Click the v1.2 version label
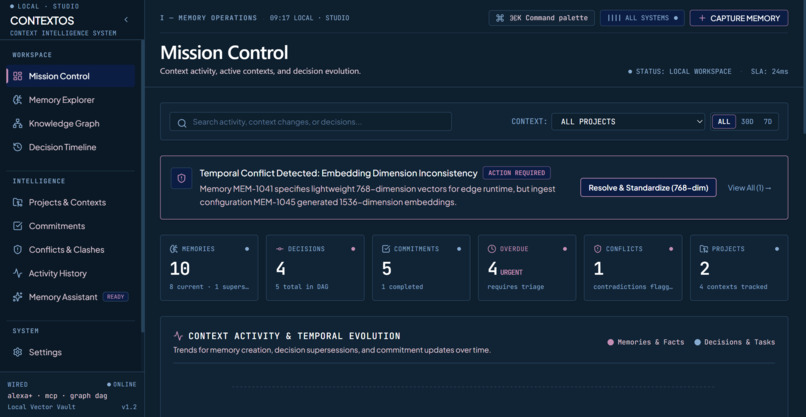 129,407
